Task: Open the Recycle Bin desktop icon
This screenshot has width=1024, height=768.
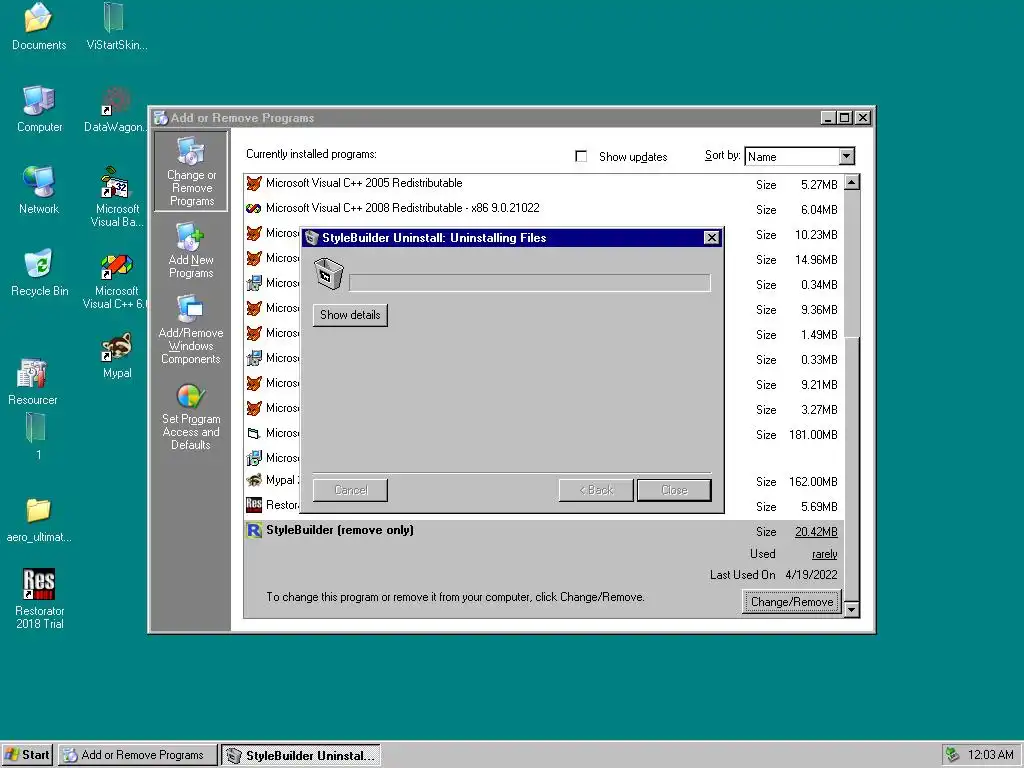Action: coord(39,264)
